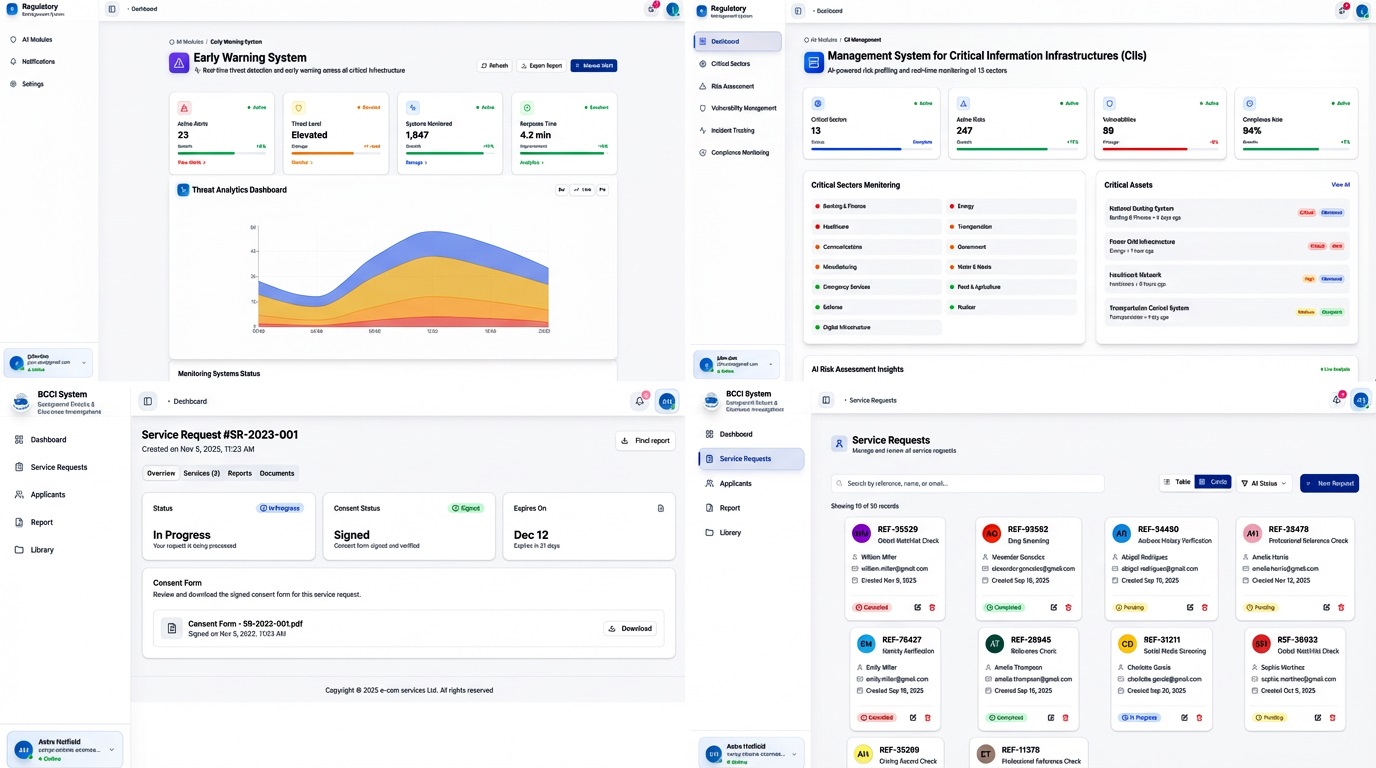Open the All Status filter dropdown
Screen dimensions: 1376x768
[x=1264, y=483]
